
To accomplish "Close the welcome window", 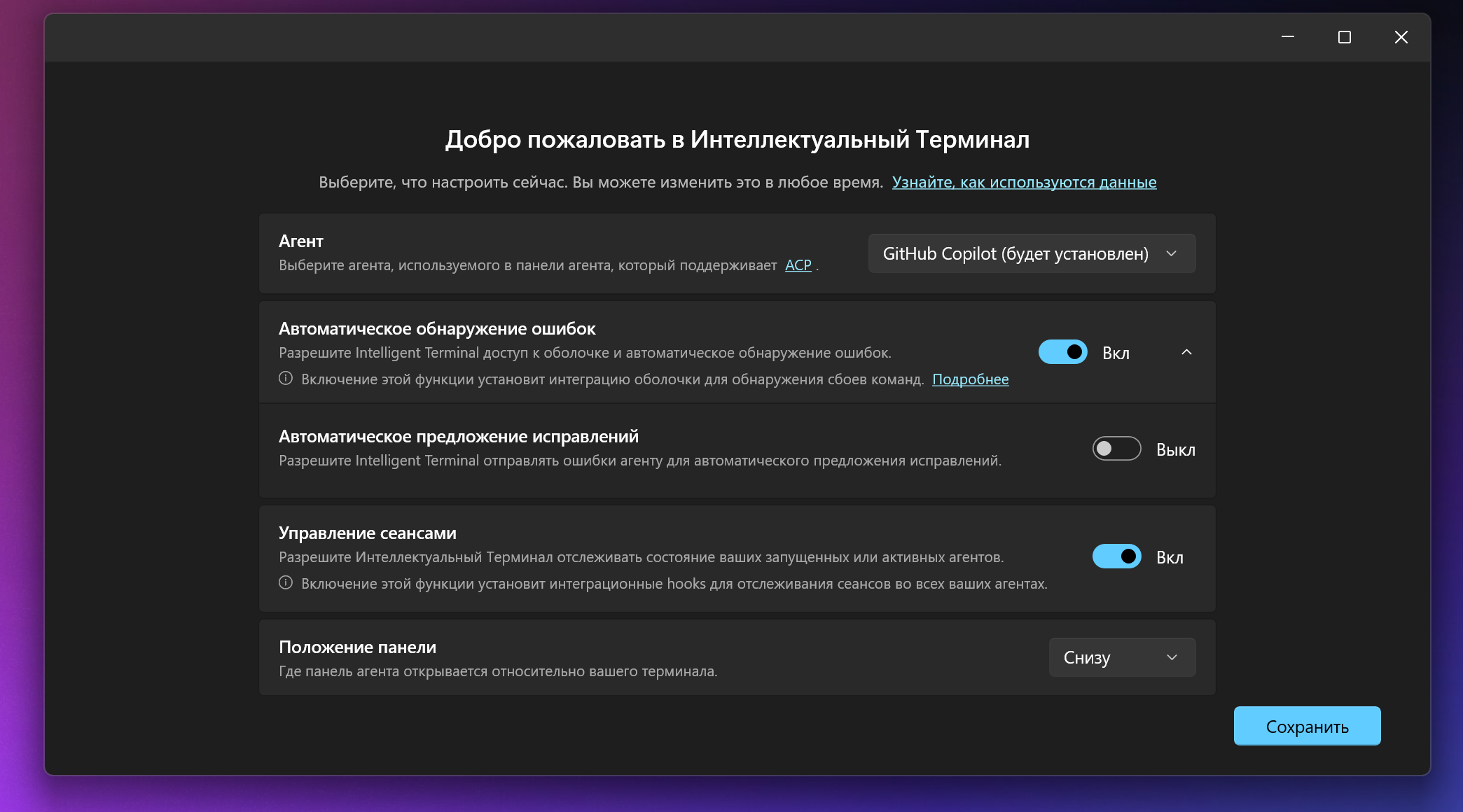I will pos(1401,37).
